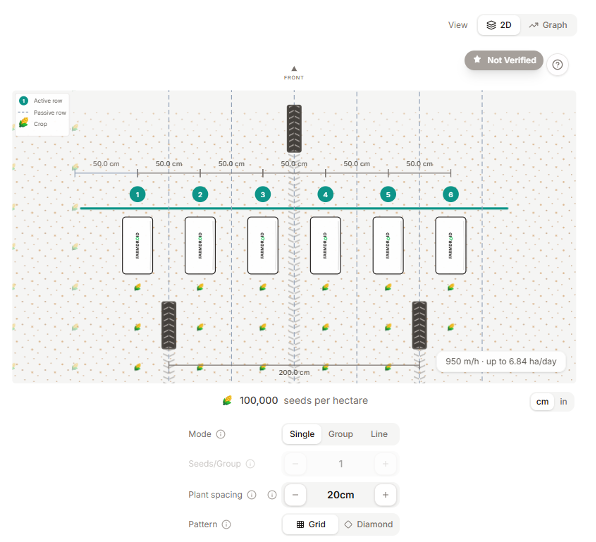596x542 pixels.
Task: Click the 20cm plant spacing value
Action: [x=341, y=495]
